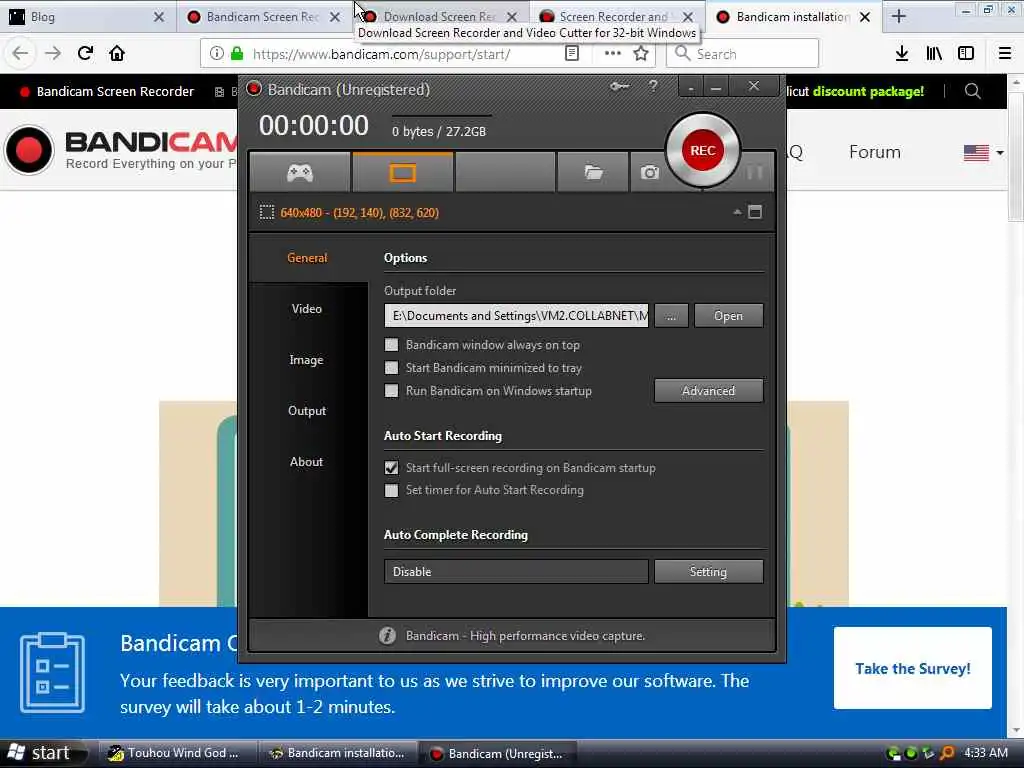Toggle the Firefox sidebar icon
This screenshot has height=768, width=1024.
point(966,54)
